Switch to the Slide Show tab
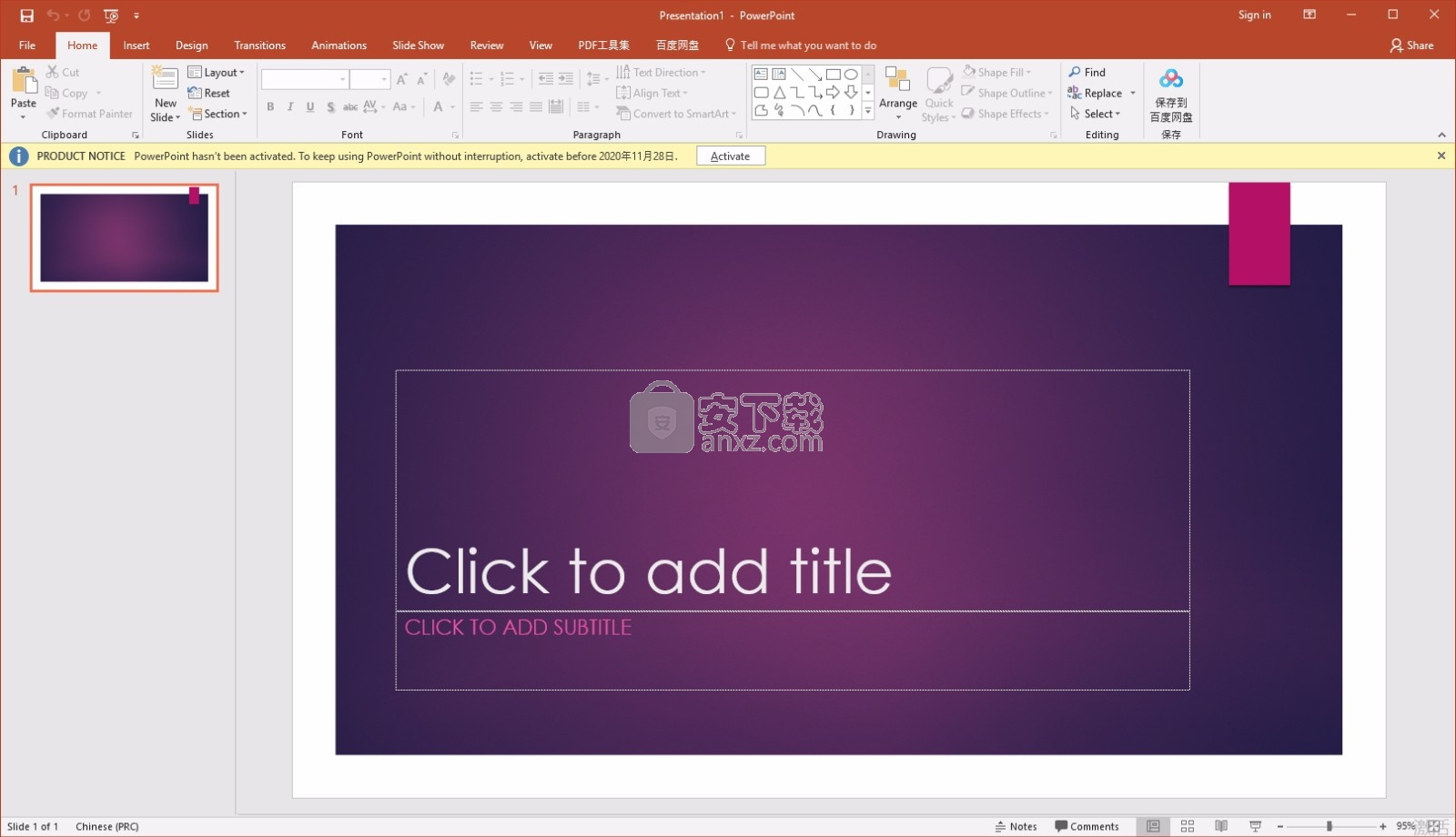Viewport: 1456px width, 837px height. 418,45
